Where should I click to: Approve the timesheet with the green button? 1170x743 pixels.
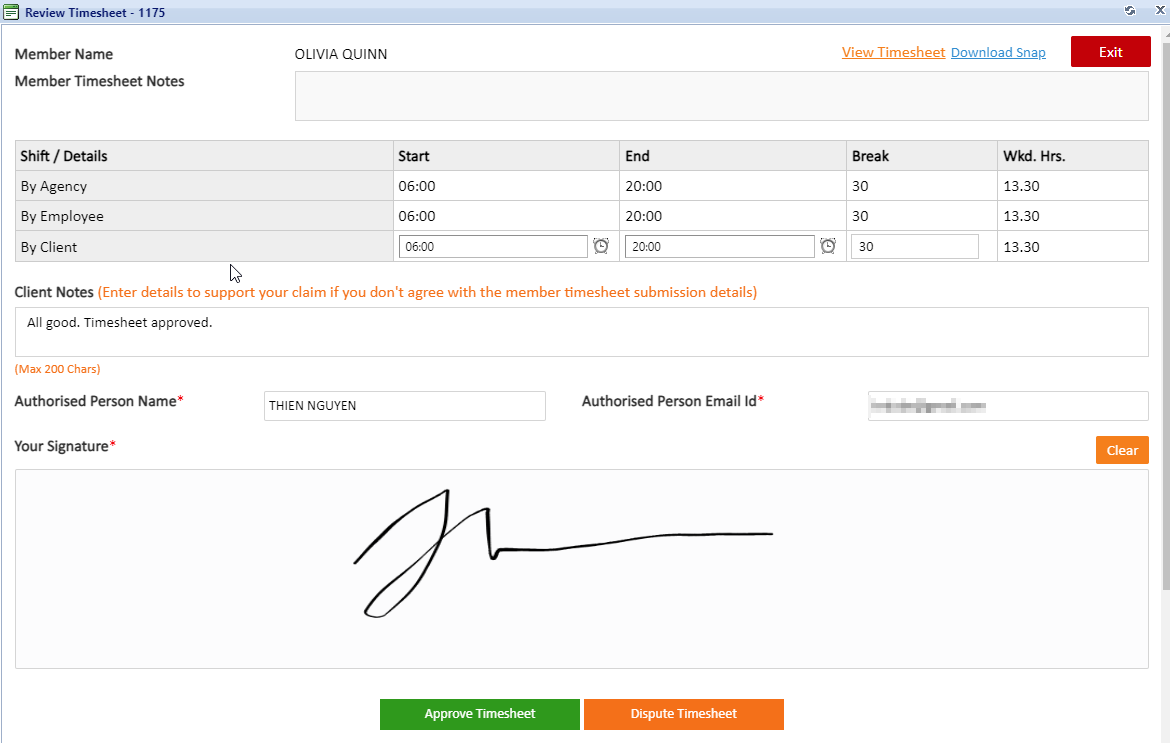click(x=479, y=714)
